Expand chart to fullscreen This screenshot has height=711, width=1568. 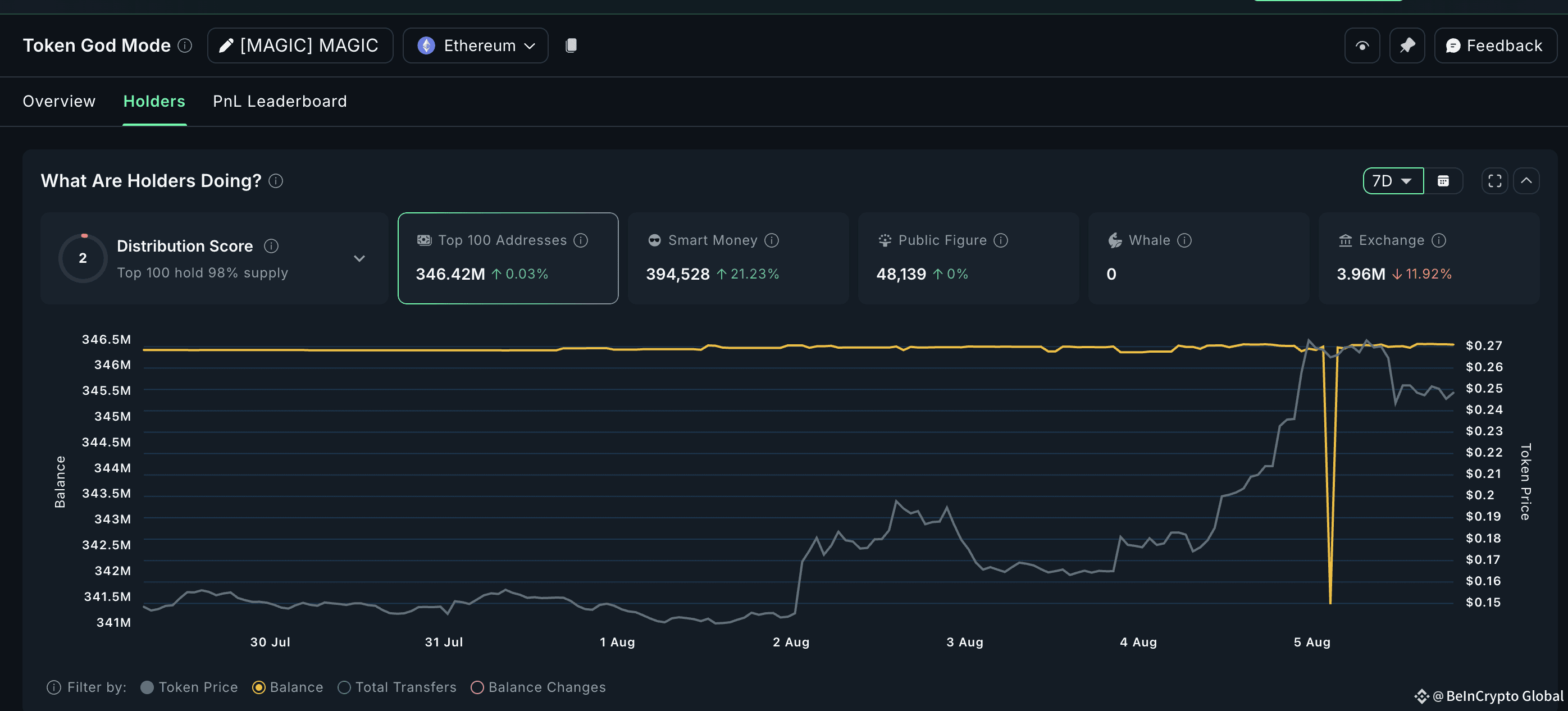(x=1495, y=181)
